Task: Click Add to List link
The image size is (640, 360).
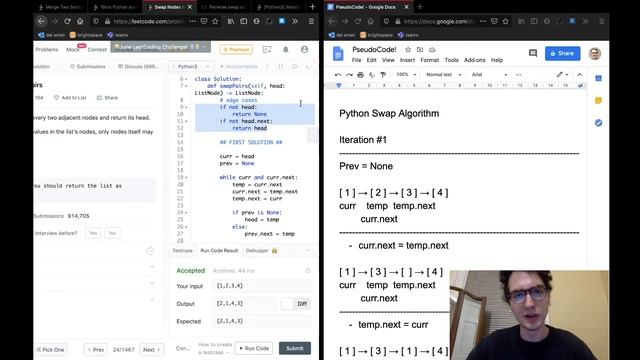Action: pyautogui.click(x=70, y=98)
